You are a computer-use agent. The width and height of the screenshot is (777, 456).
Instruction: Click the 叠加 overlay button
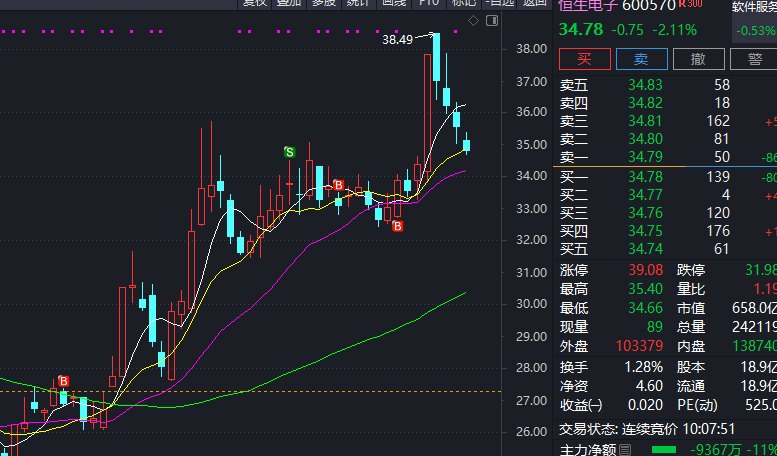tap(289, 2)
